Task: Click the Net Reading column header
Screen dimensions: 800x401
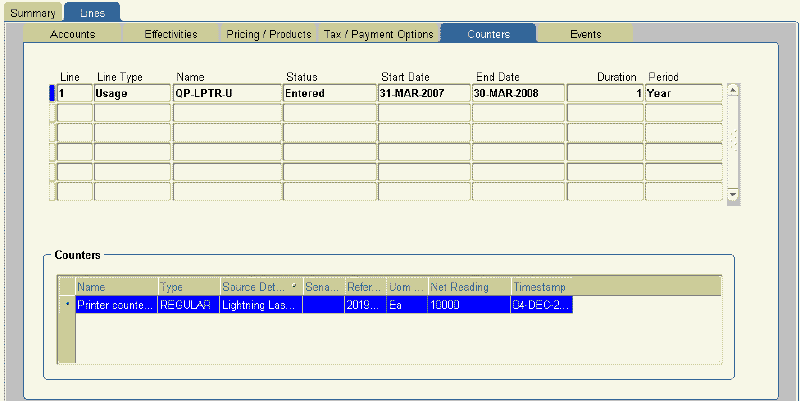Action: pyautogui.click(x=469, y=287)
